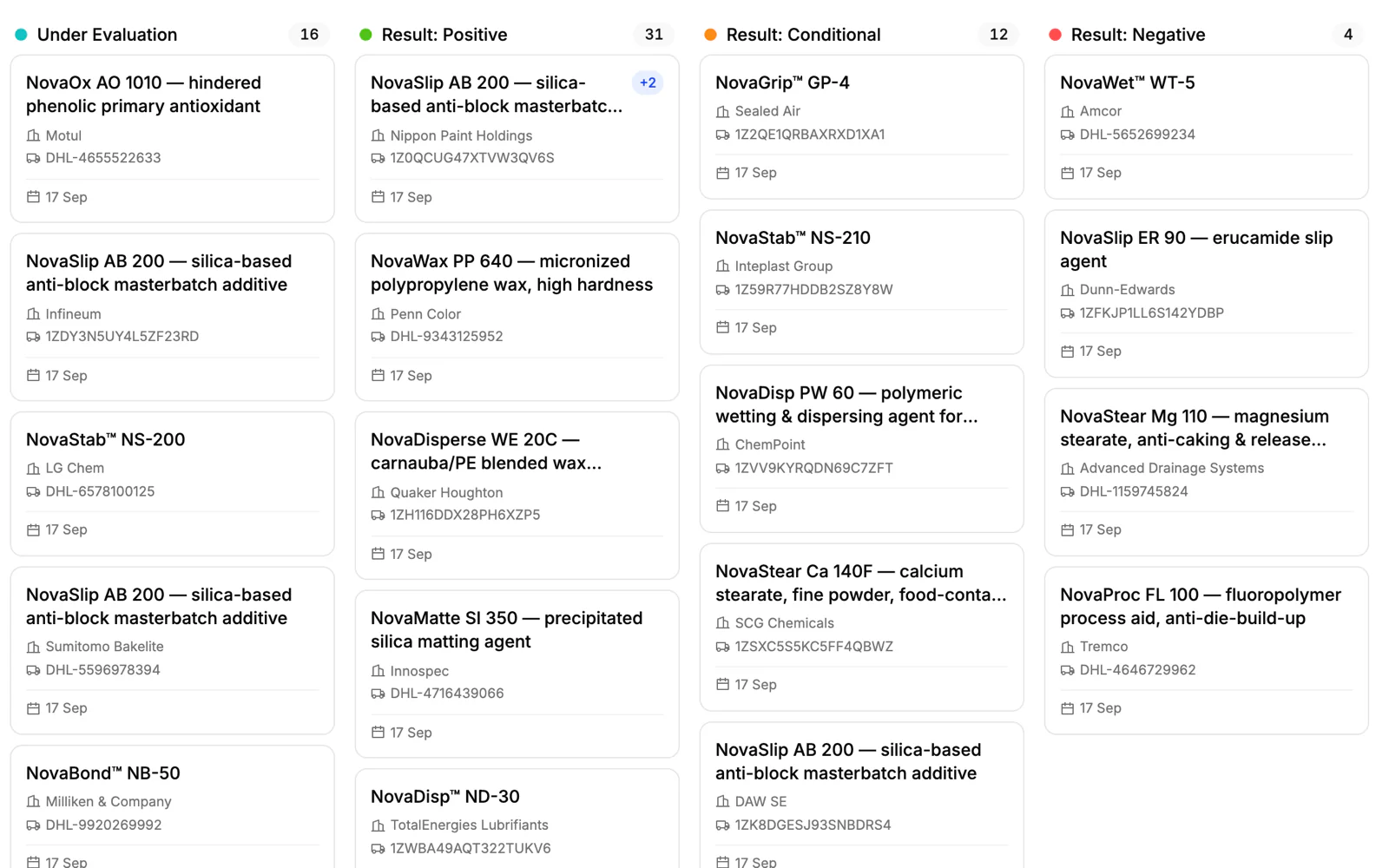Open the NovaDisp ND-30 card
The width and height of the screenshot is (1389, 868).
tap(517, 819)
